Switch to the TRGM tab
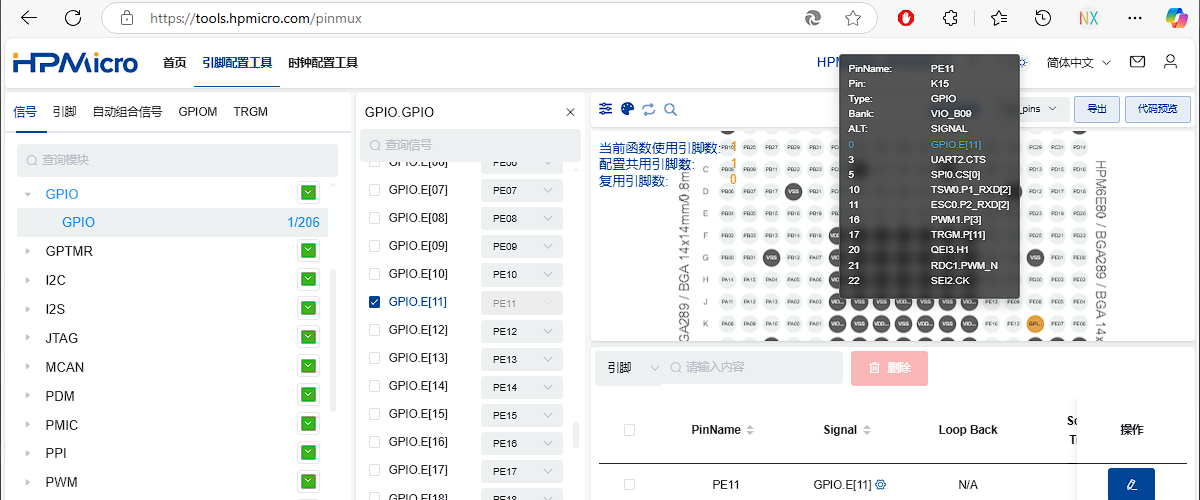Viewport: 1200px width, 500px height. pyautogui.click(x=250, y=112)
